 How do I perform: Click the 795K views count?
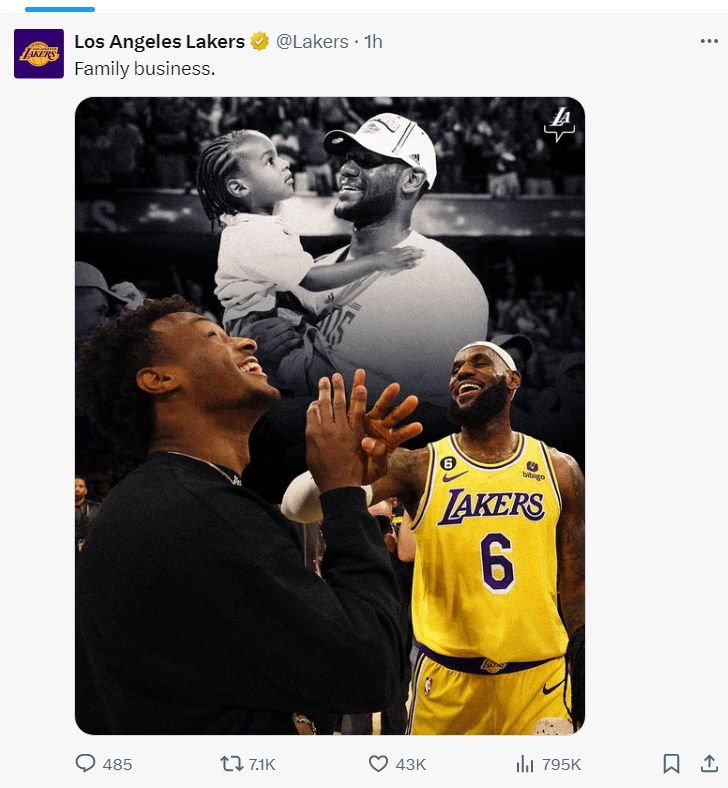(561, 764)
